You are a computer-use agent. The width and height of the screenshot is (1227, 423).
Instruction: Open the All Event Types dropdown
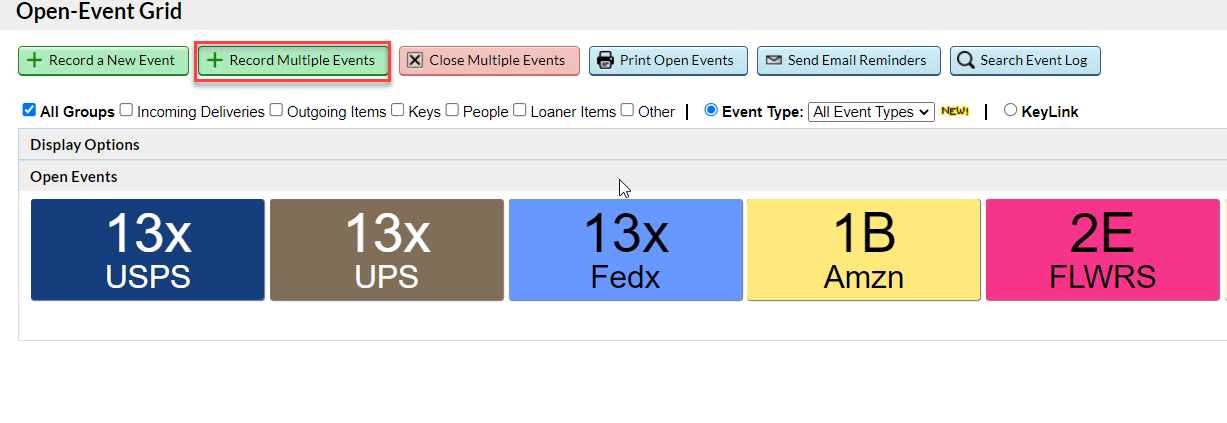[871, 112]
